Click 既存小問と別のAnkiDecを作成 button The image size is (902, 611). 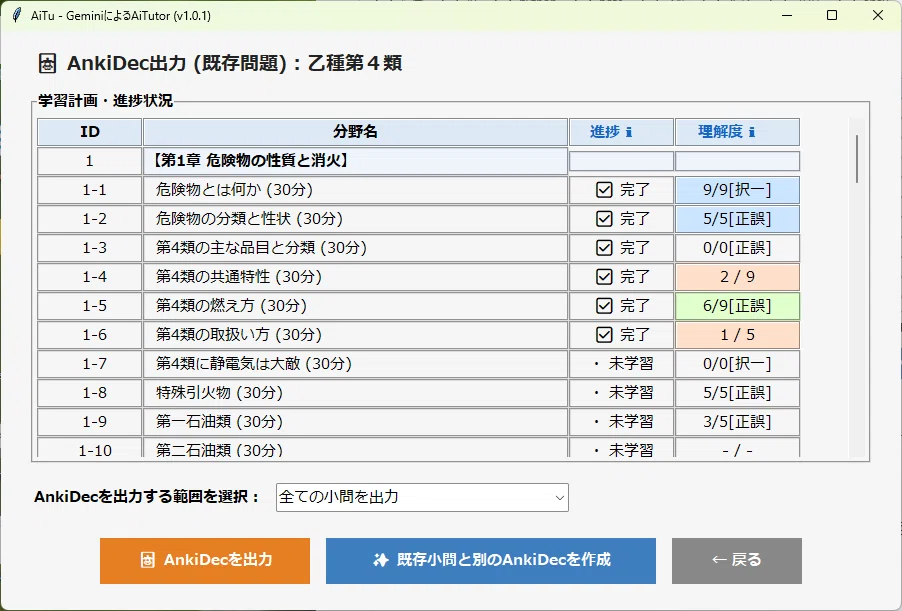click(x=491, y=561)
